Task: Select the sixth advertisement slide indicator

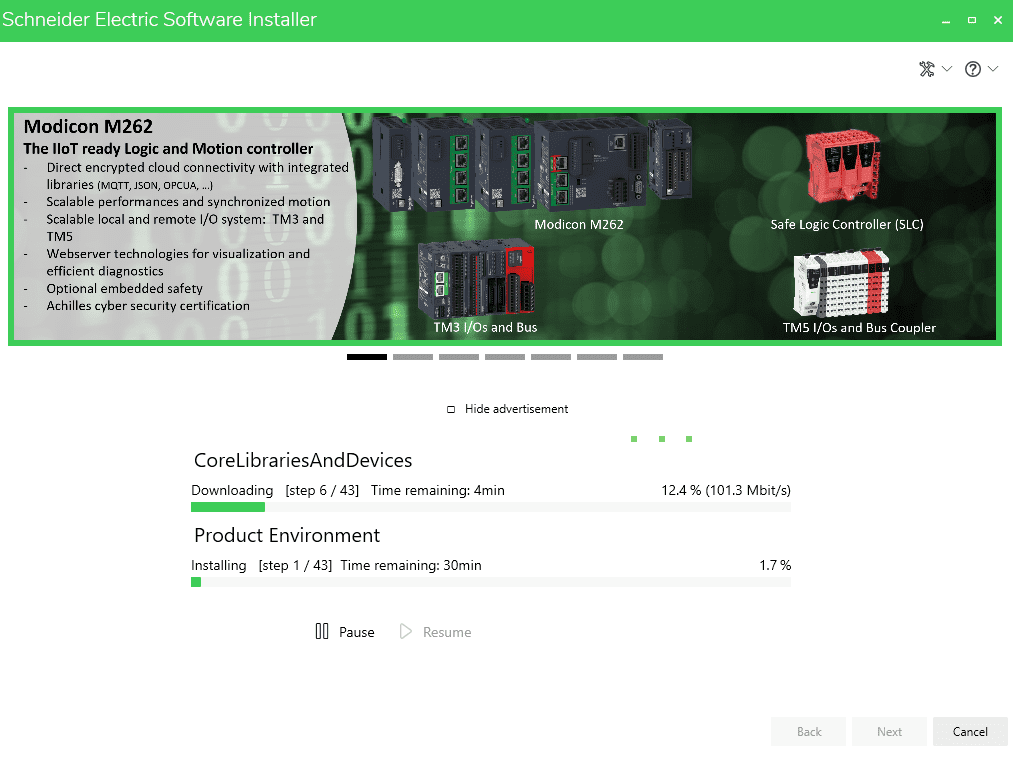Action: [x=597, y=357]
